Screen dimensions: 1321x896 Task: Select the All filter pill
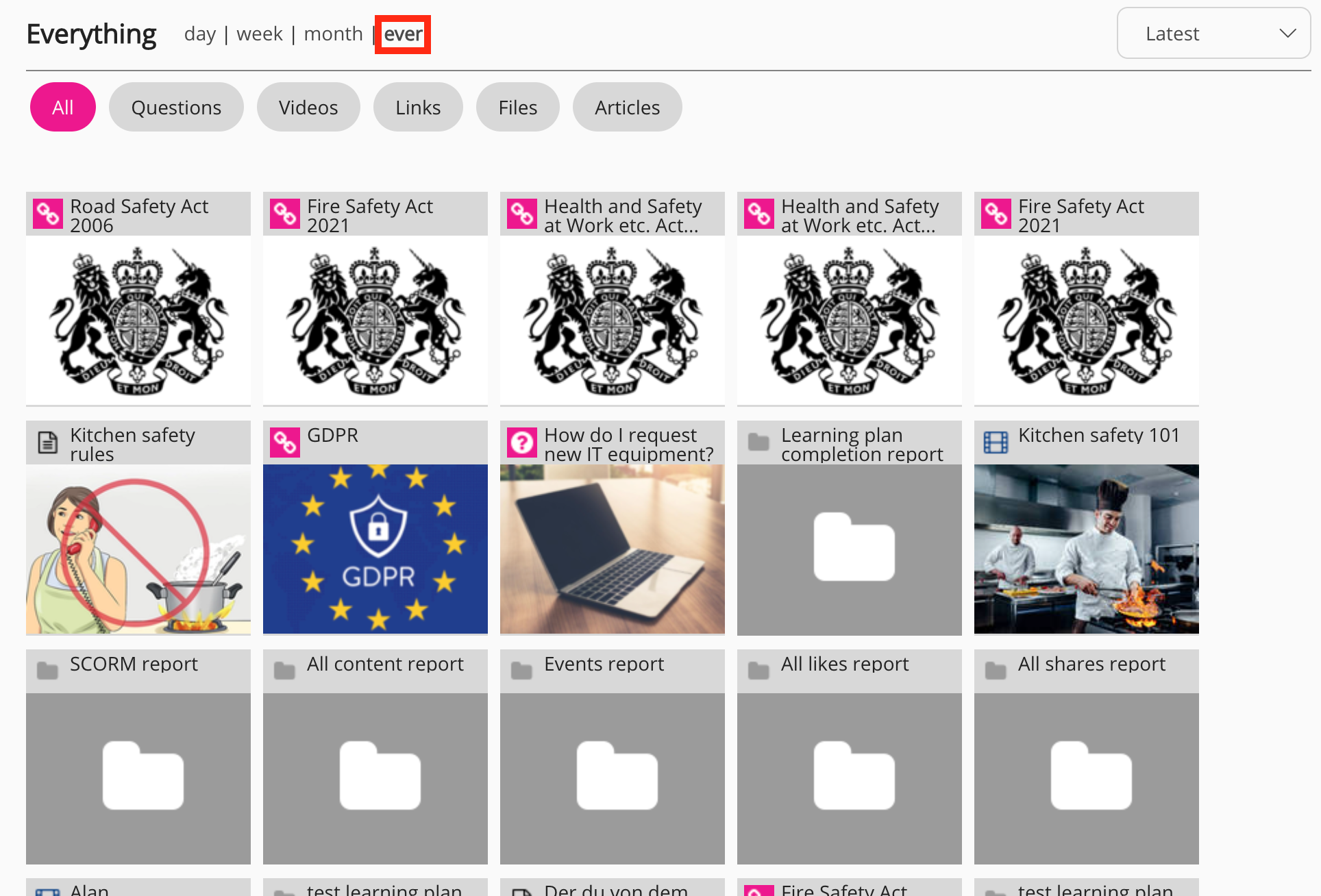click(x=63, y=107)
